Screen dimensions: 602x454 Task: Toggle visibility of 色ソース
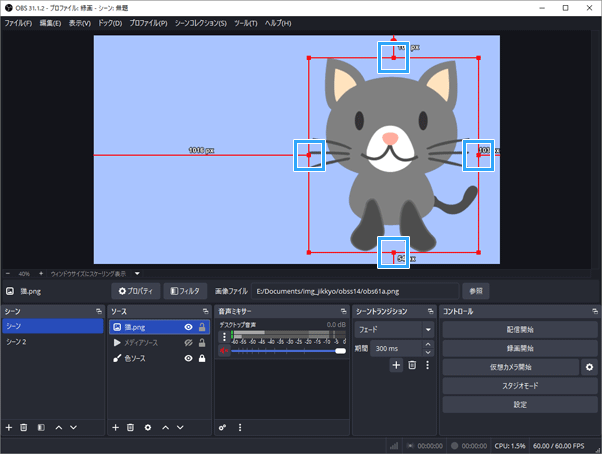(x=188, y=358)
